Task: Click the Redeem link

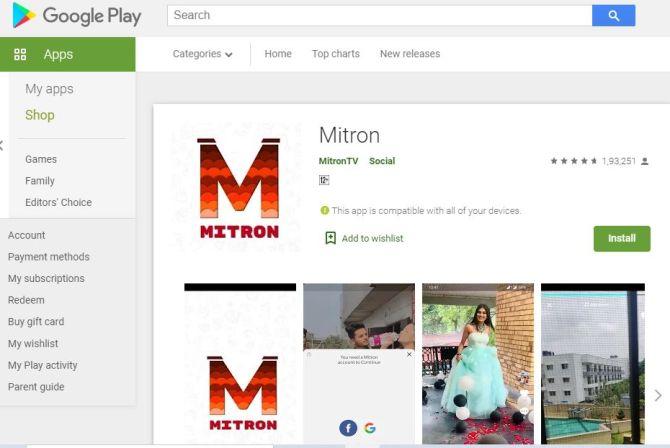Action: pyautogui.click(x=26, y=300)
